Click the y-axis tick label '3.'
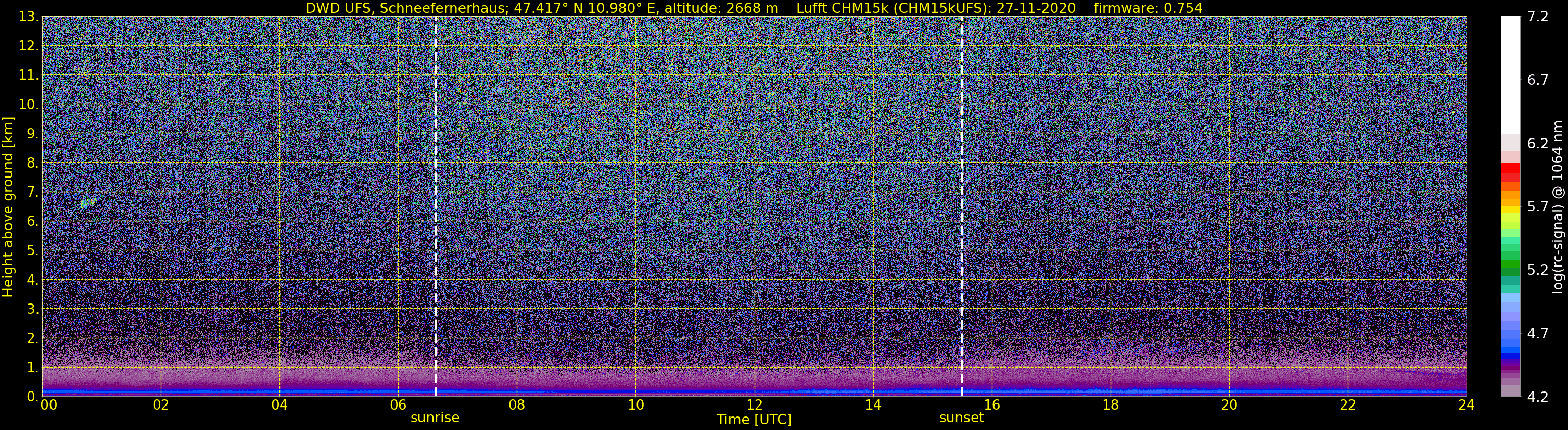Viewport: 1568px width, 430px height. tap(33, 309)
